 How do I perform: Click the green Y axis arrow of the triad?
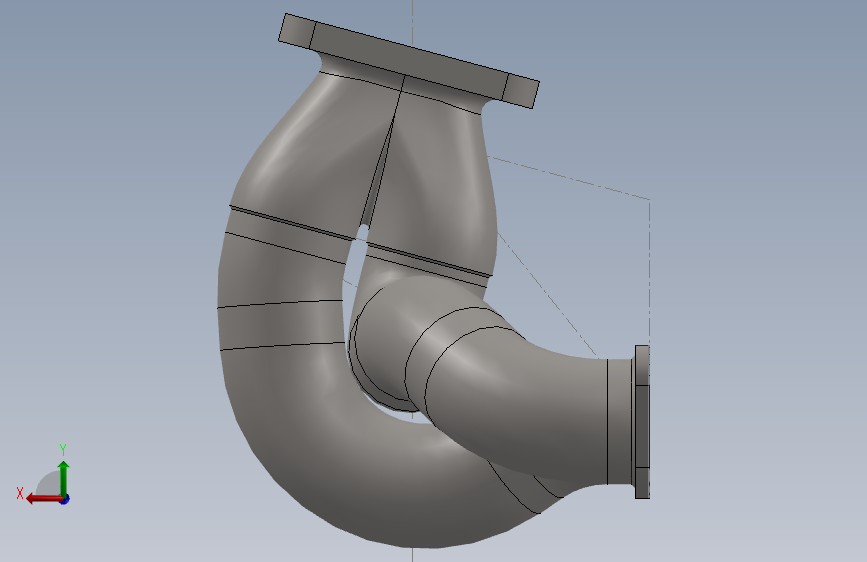[x=64, y=479]
